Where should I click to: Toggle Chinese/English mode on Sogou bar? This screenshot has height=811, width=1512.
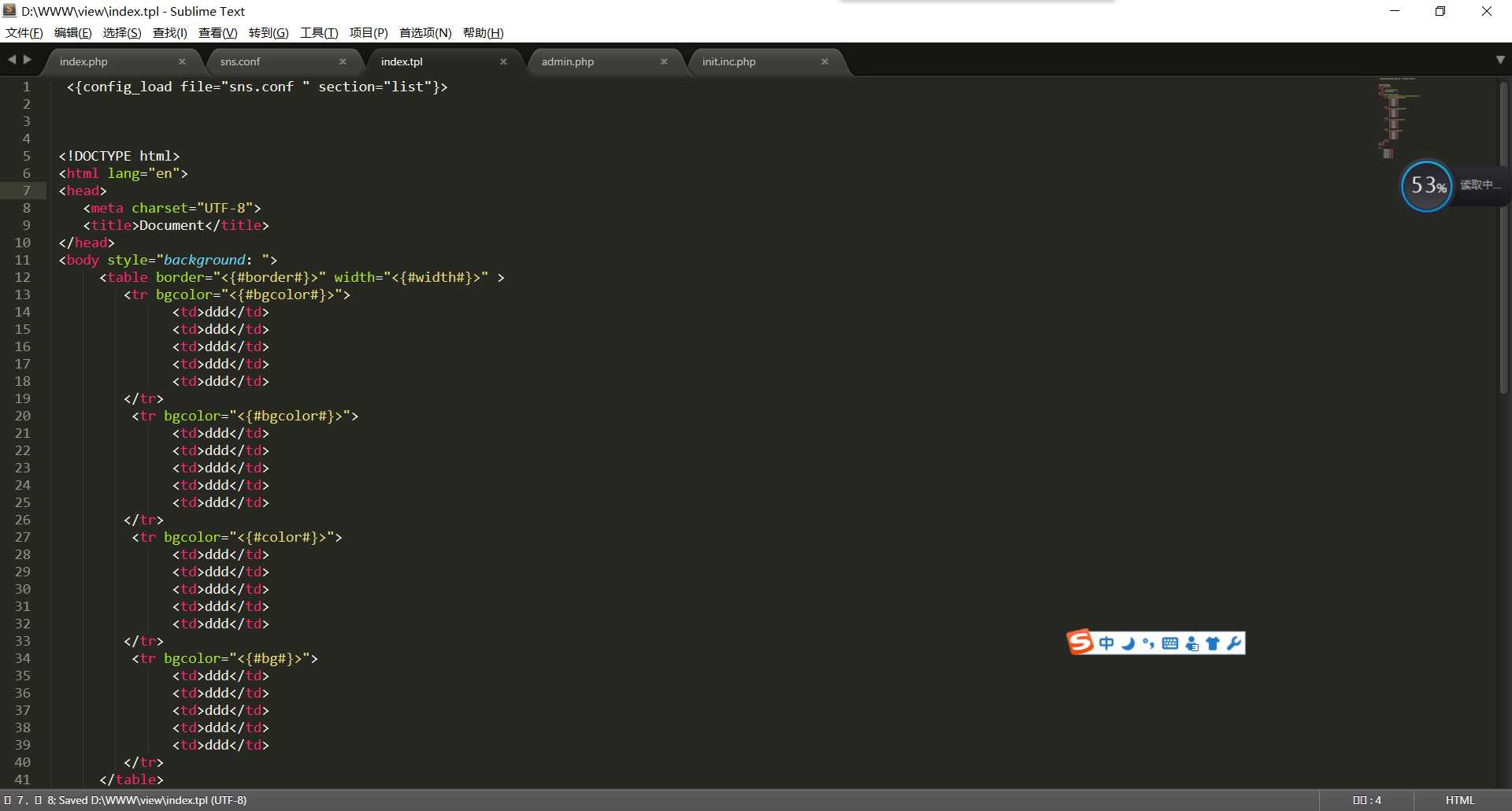coord(1106,643)
